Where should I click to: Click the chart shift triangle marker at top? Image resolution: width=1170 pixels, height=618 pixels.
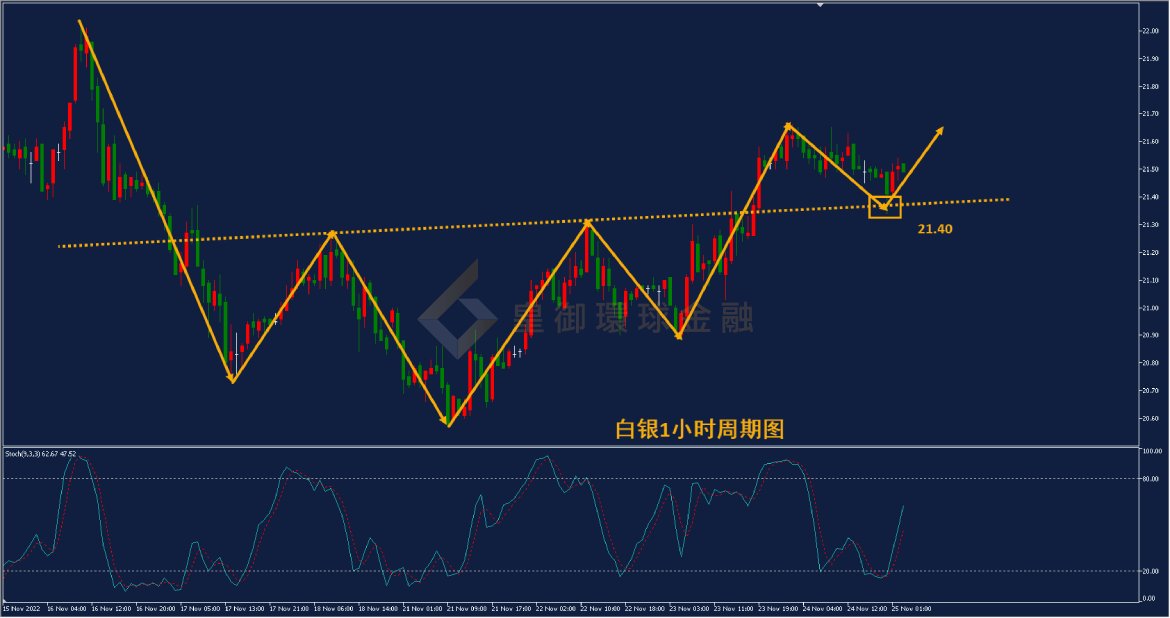820,4
